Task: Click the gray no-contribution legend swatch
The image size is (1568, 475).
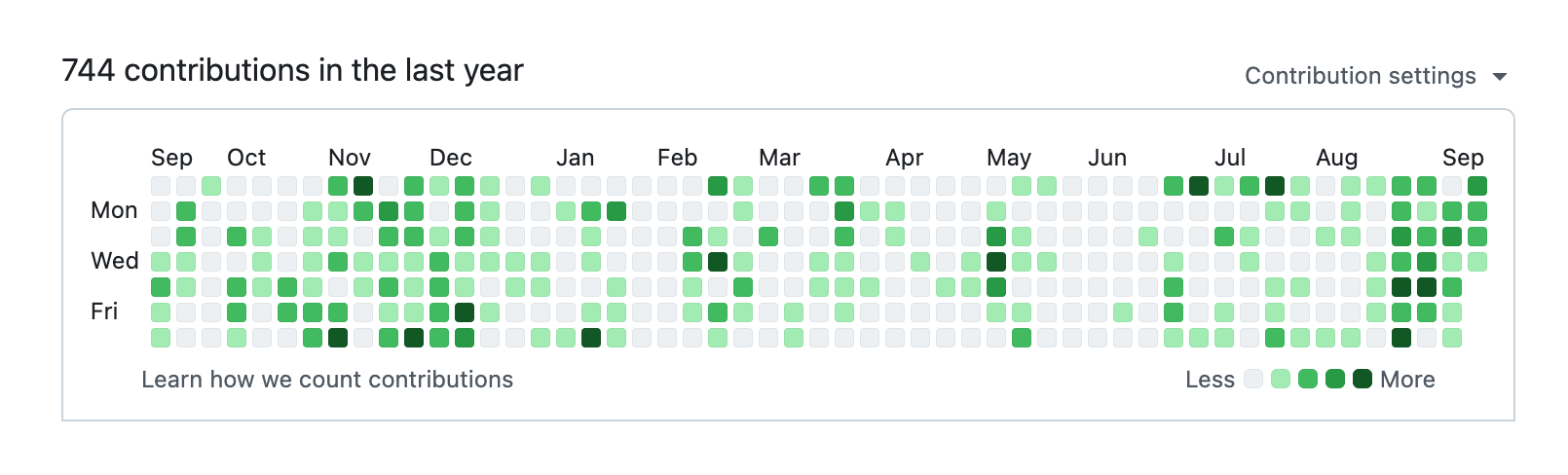Action: click(x=1253, y=379)
